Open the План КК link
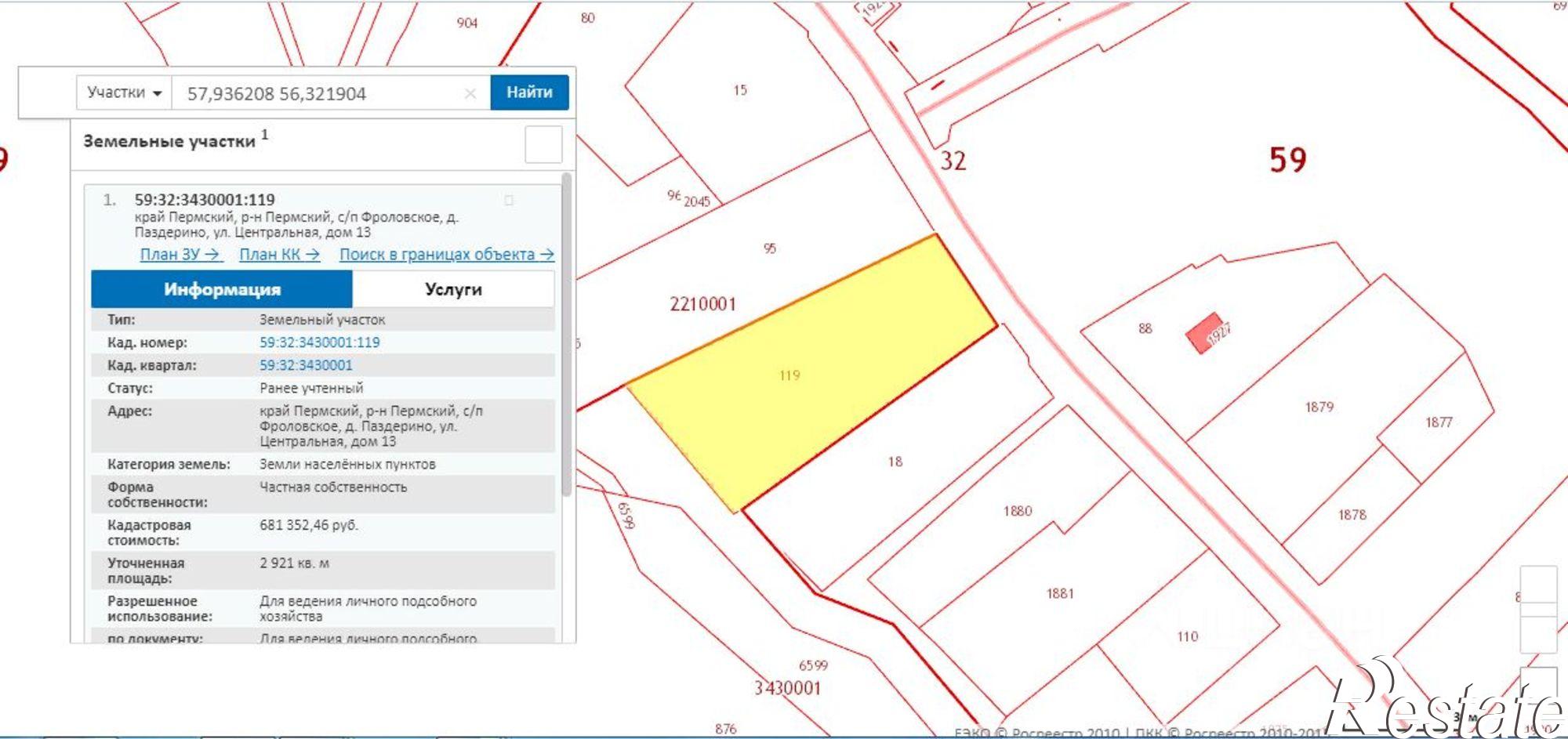Viewport: 1568px width, 739px height. (x=280, y=255)
